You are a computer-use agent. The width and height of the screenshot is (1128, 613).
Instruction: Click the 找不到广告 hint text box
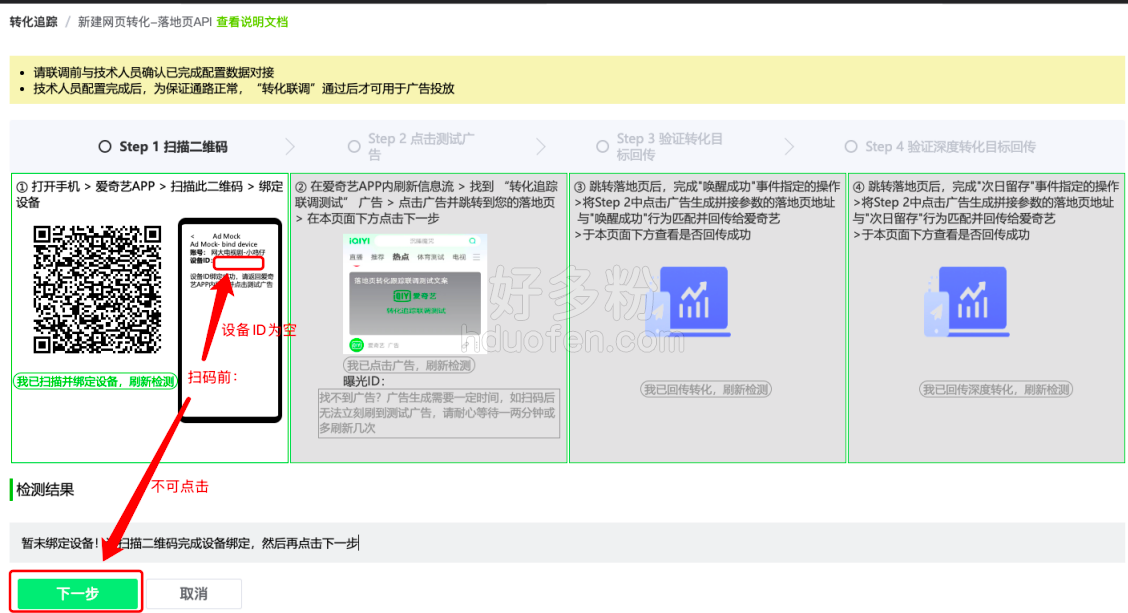pyautogui.click(x=439, y=413)
